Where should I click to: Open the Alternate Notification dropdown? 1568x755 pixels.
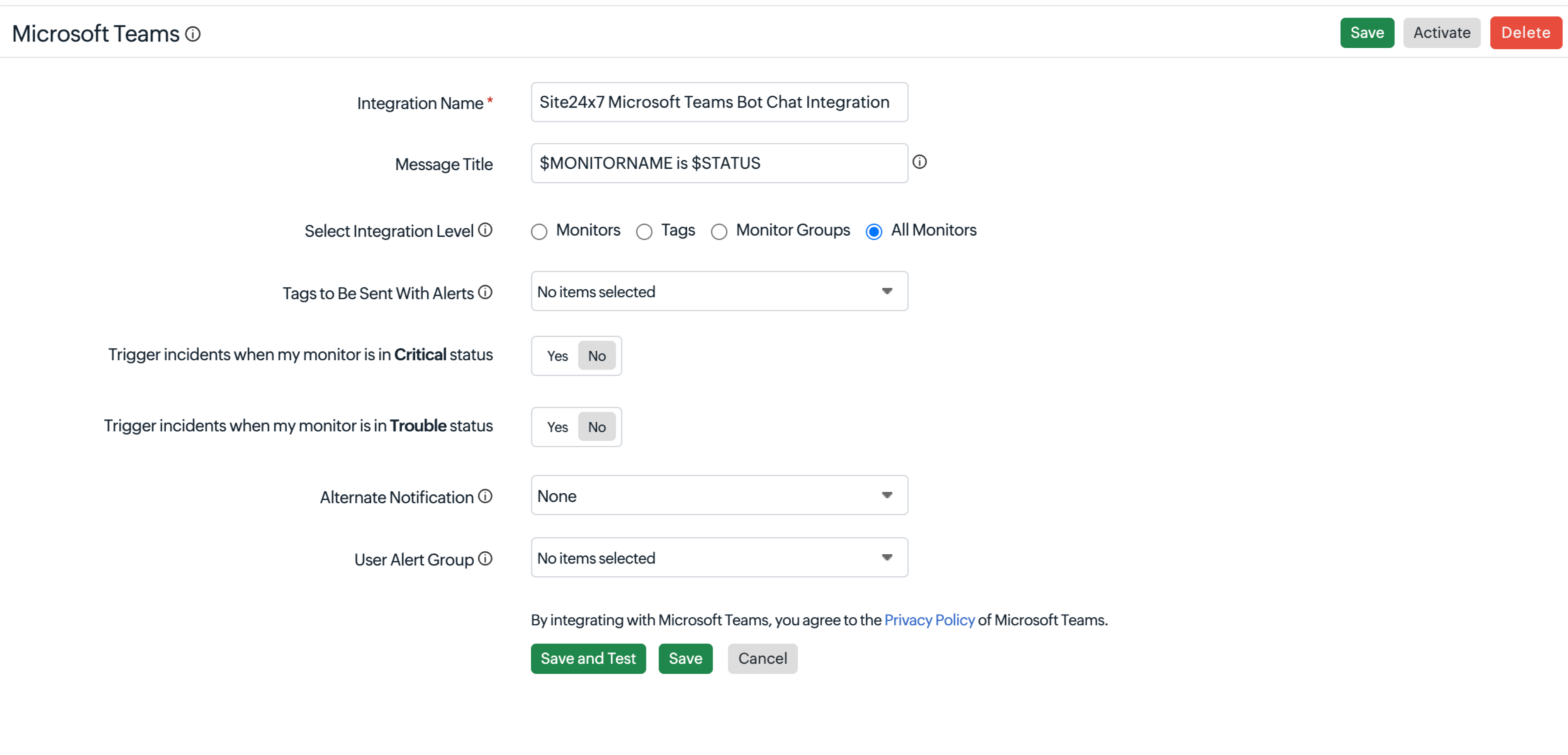pyautogui.click(x=719, y=495)
